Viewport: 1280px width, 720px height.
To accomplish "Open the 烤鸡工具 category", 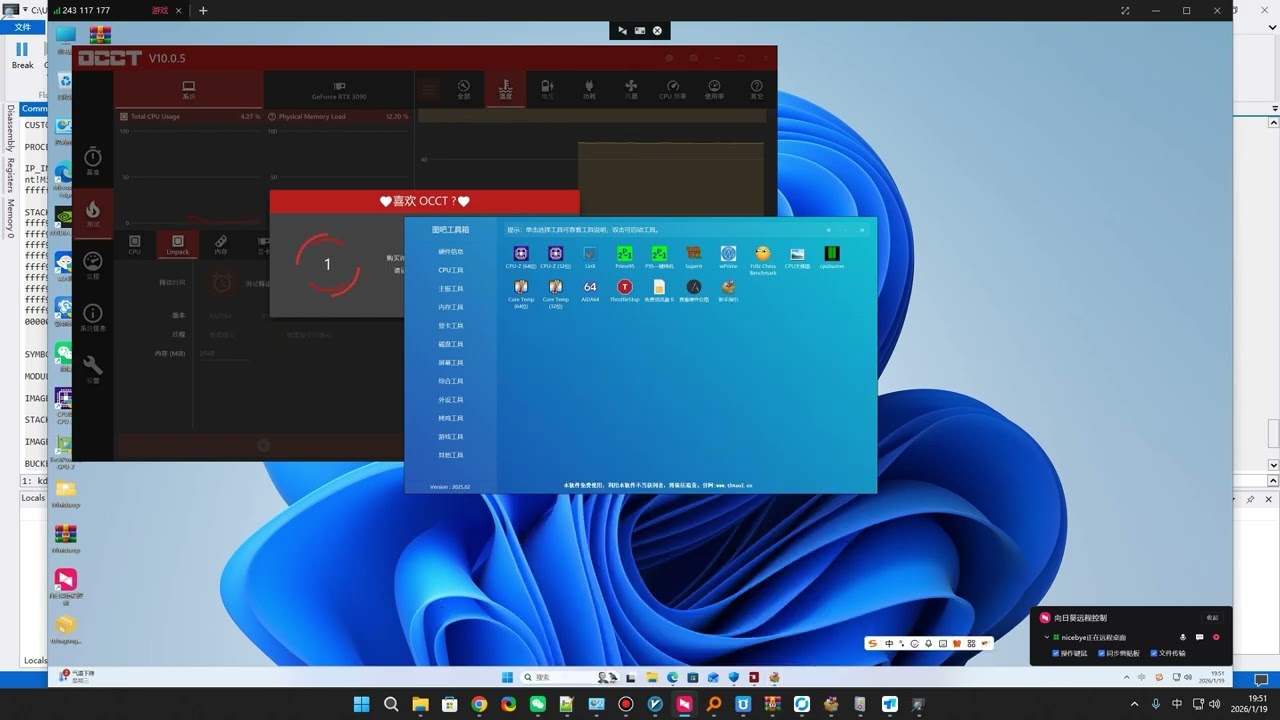I will (451, 418).
